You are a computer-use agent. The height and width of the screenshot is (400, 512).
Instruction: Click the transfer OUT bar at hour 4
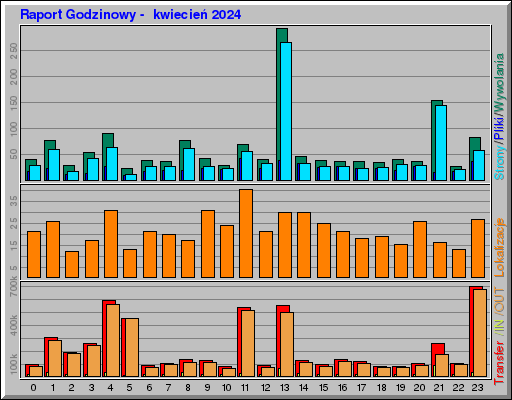(x=113, y=341)
